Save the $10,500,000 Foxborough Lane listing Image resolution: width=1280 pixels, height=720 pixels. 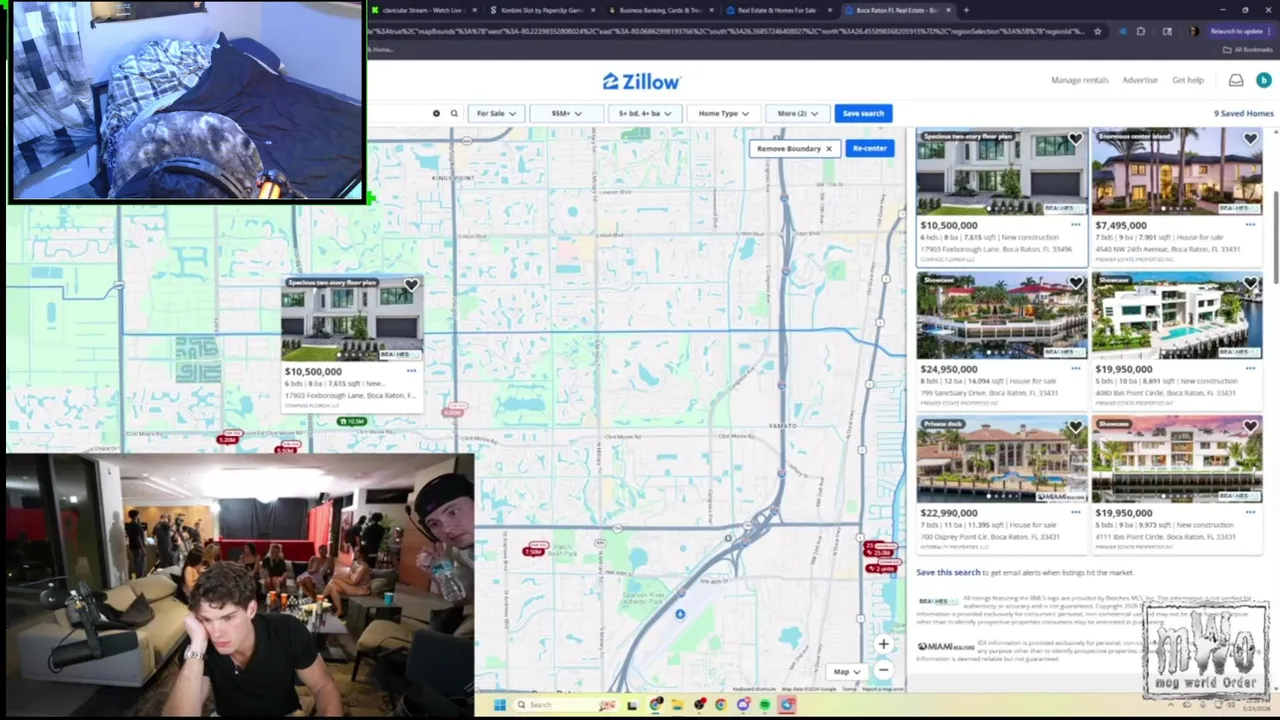[1075, 140]
